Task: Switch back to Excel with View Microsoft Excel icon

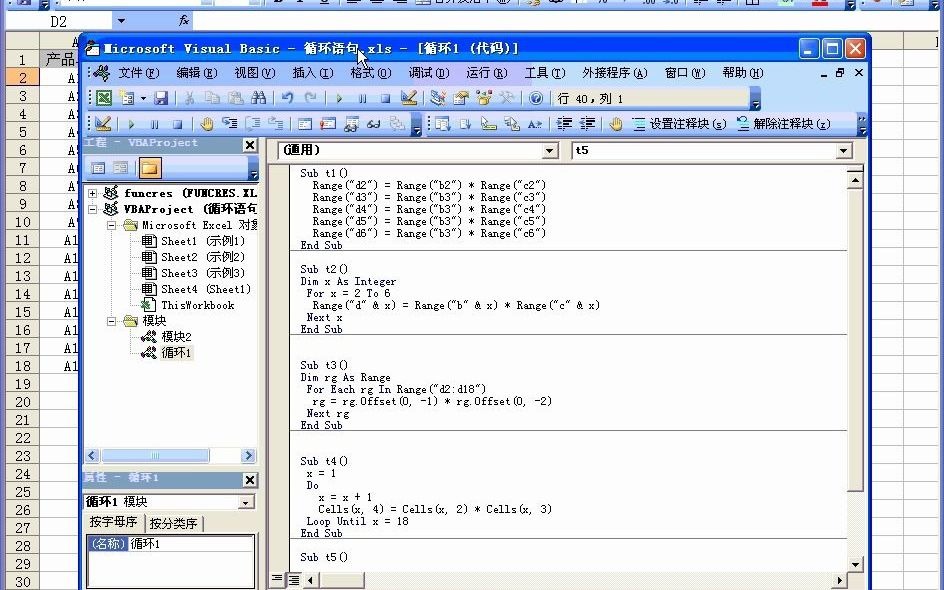Action: pos(105,97)
